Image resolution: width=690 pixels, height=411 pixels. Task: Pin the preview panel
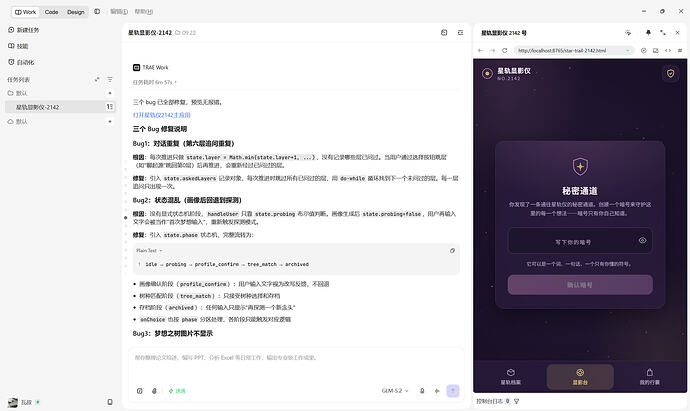pos(648,33)
